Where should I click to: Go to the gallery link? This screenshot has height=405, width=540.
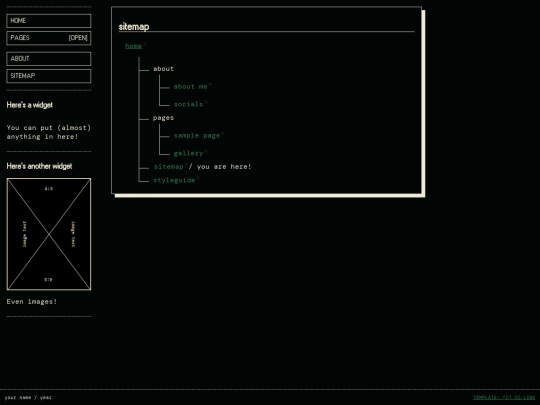click(188, 153)
